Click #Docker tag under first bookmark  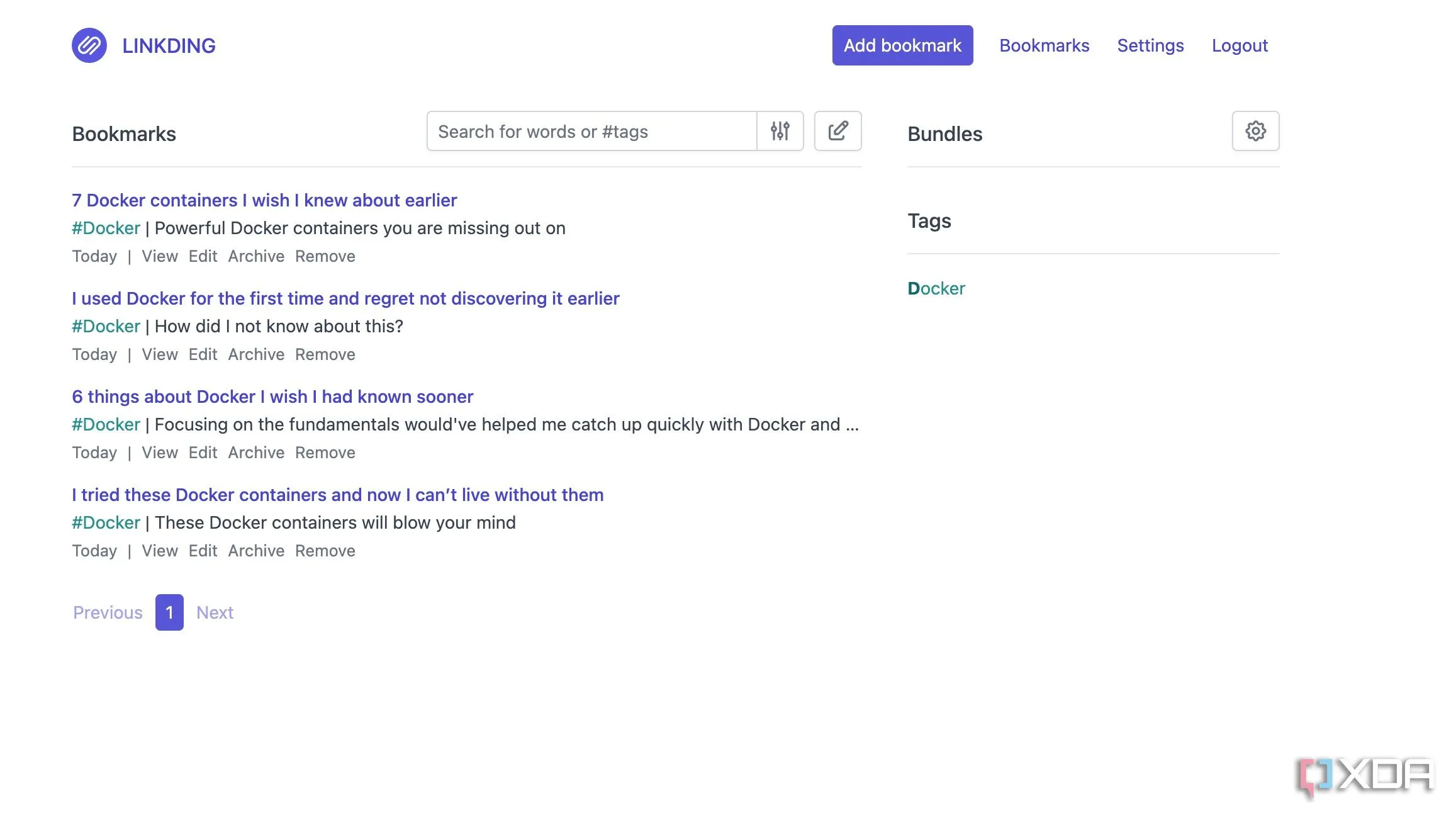pos(106,228)
